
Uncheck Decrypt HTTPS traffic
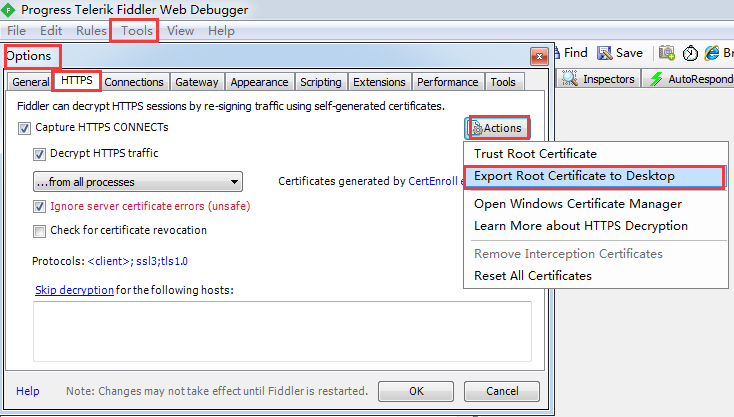[x=40, y=154]
